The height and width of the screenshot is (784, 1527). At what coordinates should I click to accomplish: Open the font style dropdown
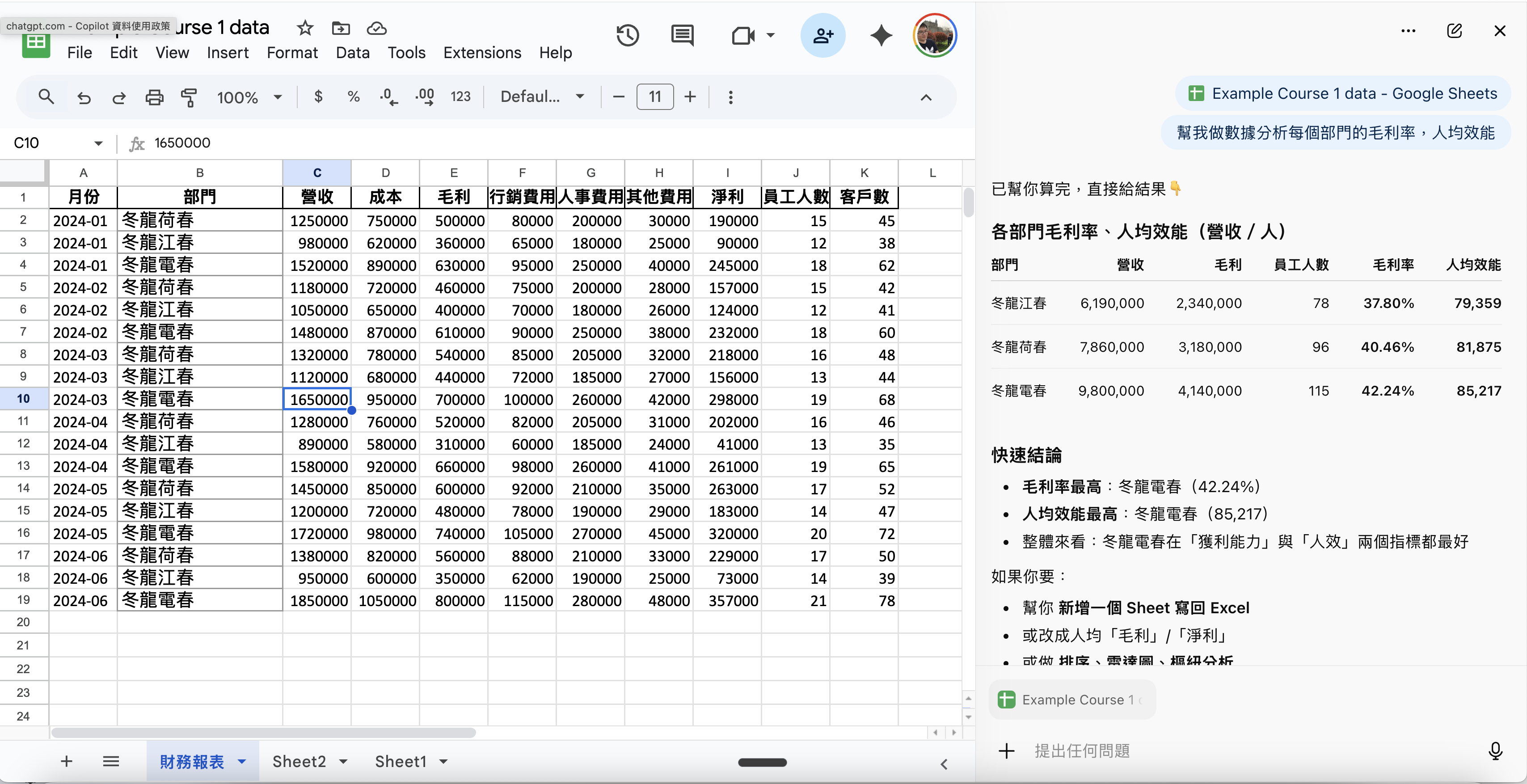[541, 96]
